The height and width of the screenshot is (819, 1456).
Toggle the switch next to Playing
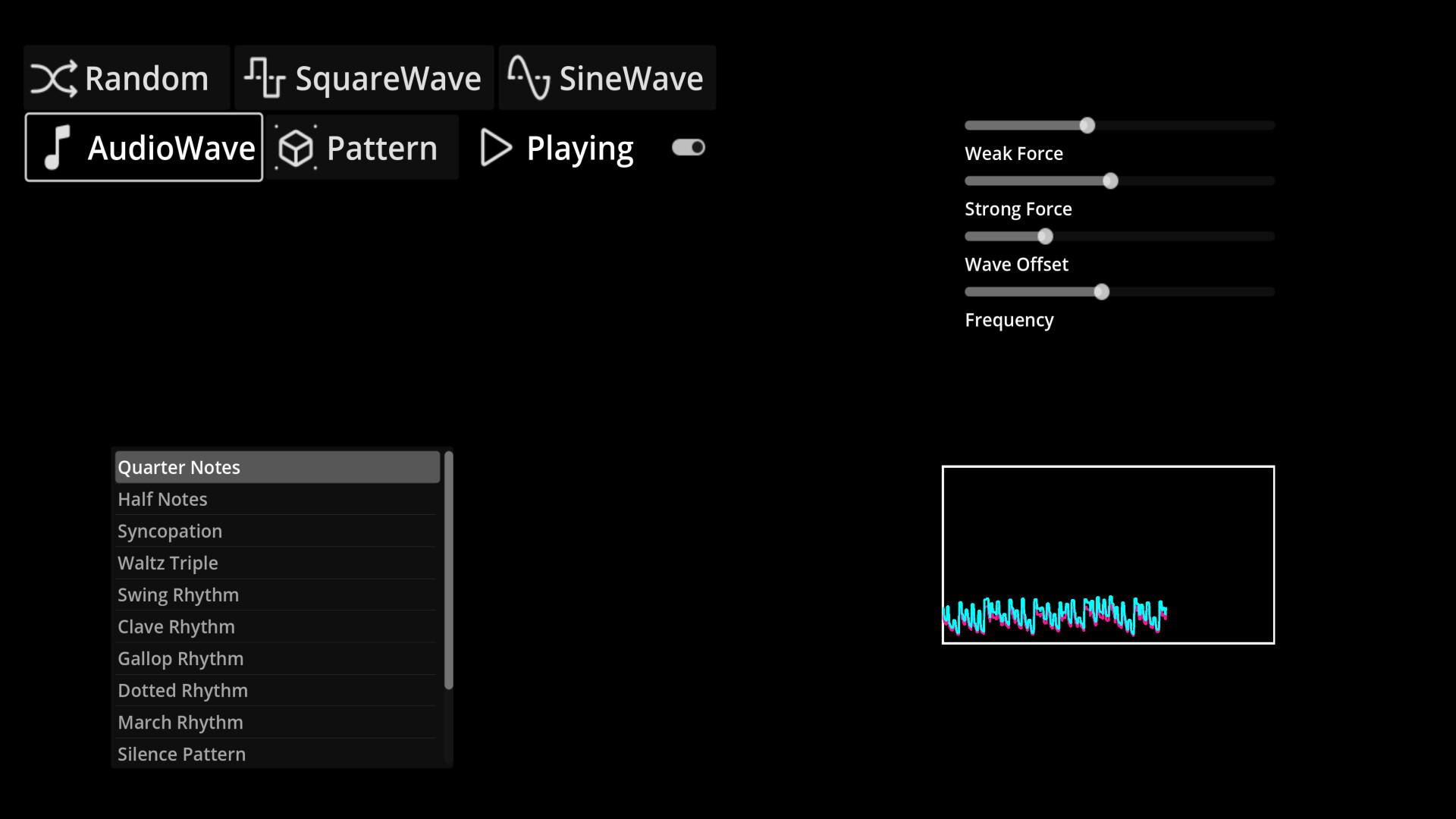(x=687, y=147)
